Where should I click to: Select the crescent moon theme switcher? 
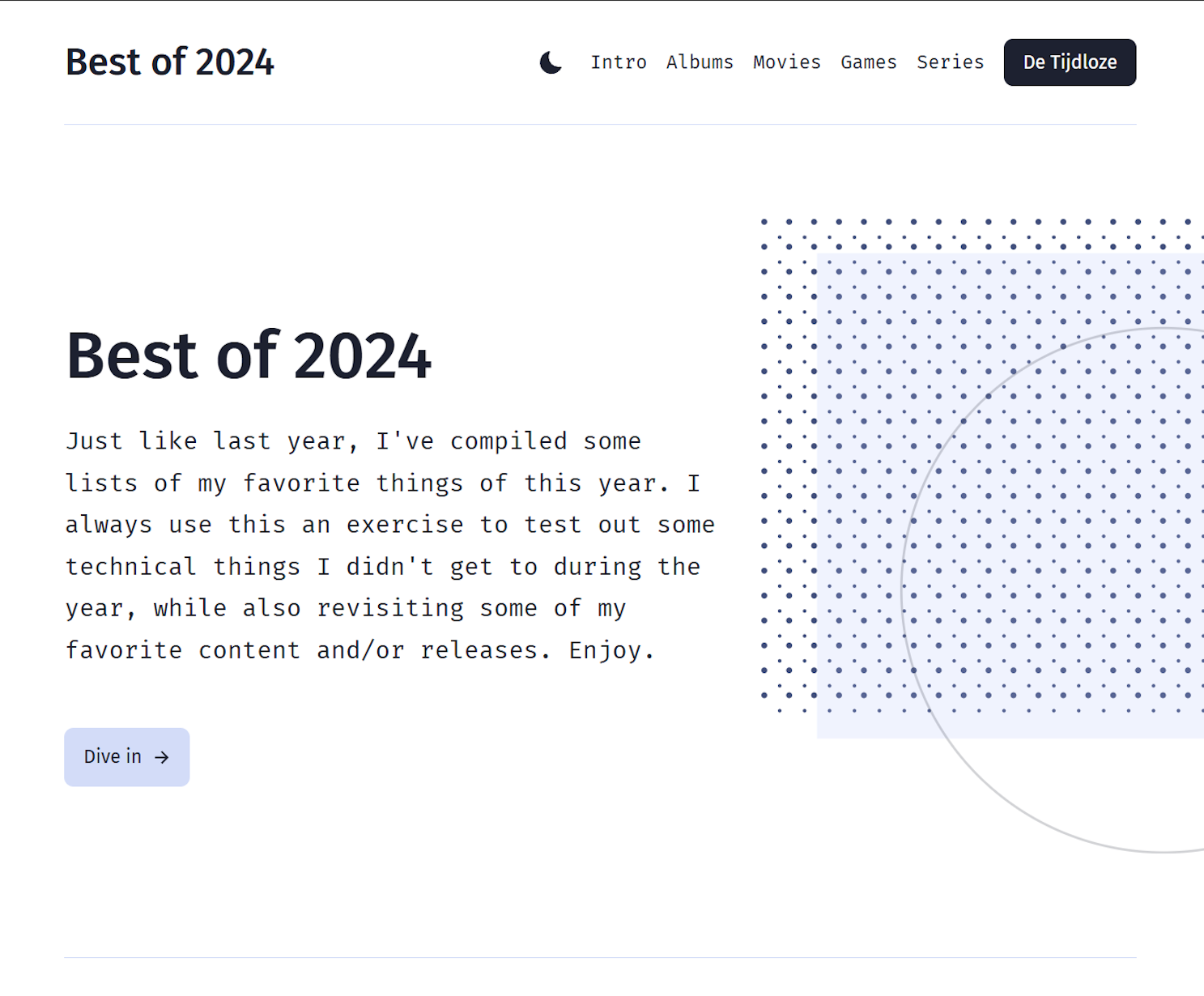551,62
